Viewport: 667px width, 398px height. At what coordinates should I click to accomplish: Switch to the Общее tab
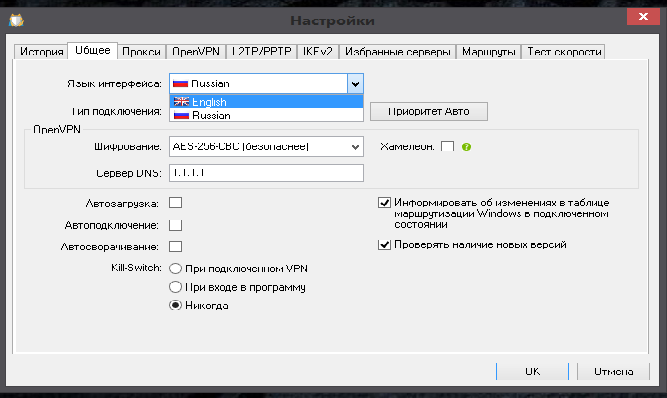coord(93,50)
